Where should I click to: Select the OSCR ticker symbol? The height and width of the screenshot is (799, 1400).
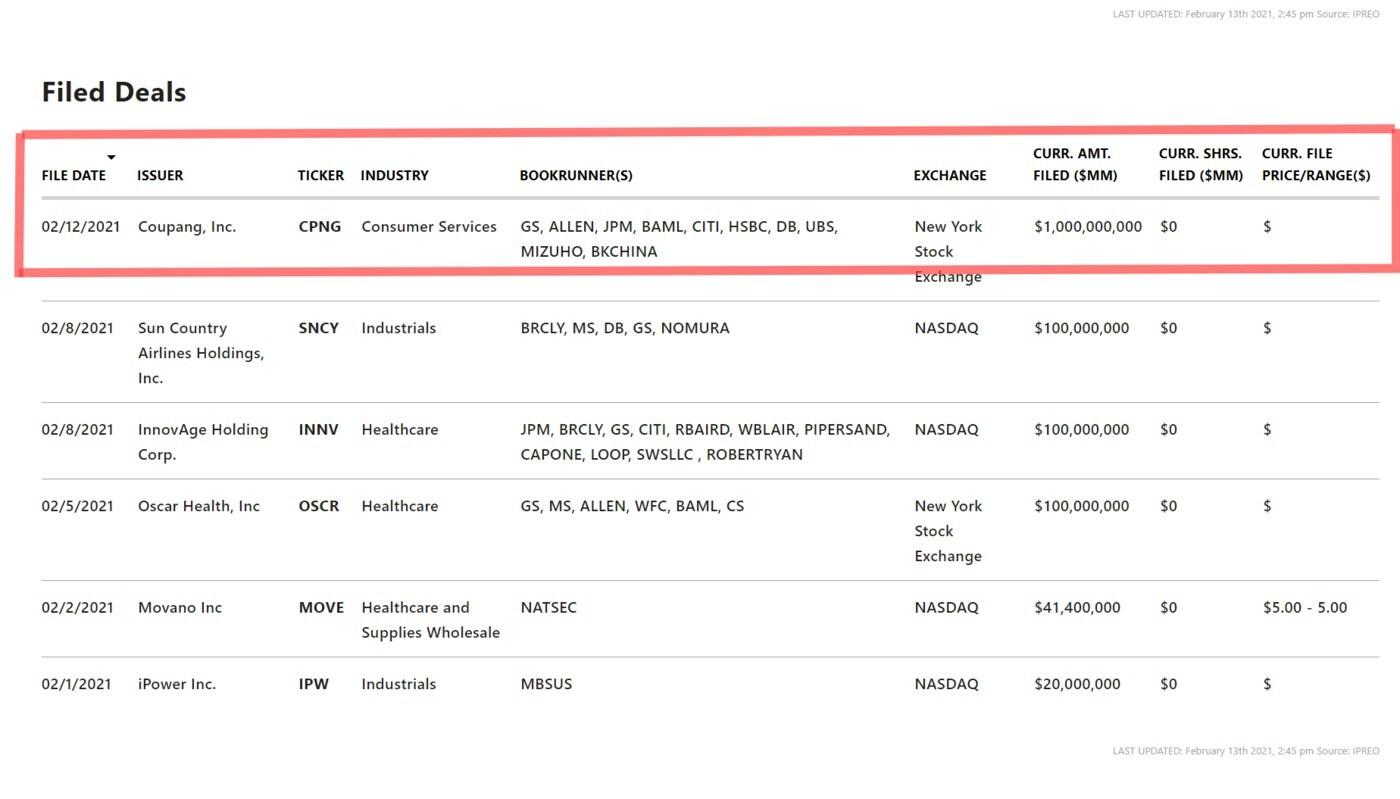318,506
